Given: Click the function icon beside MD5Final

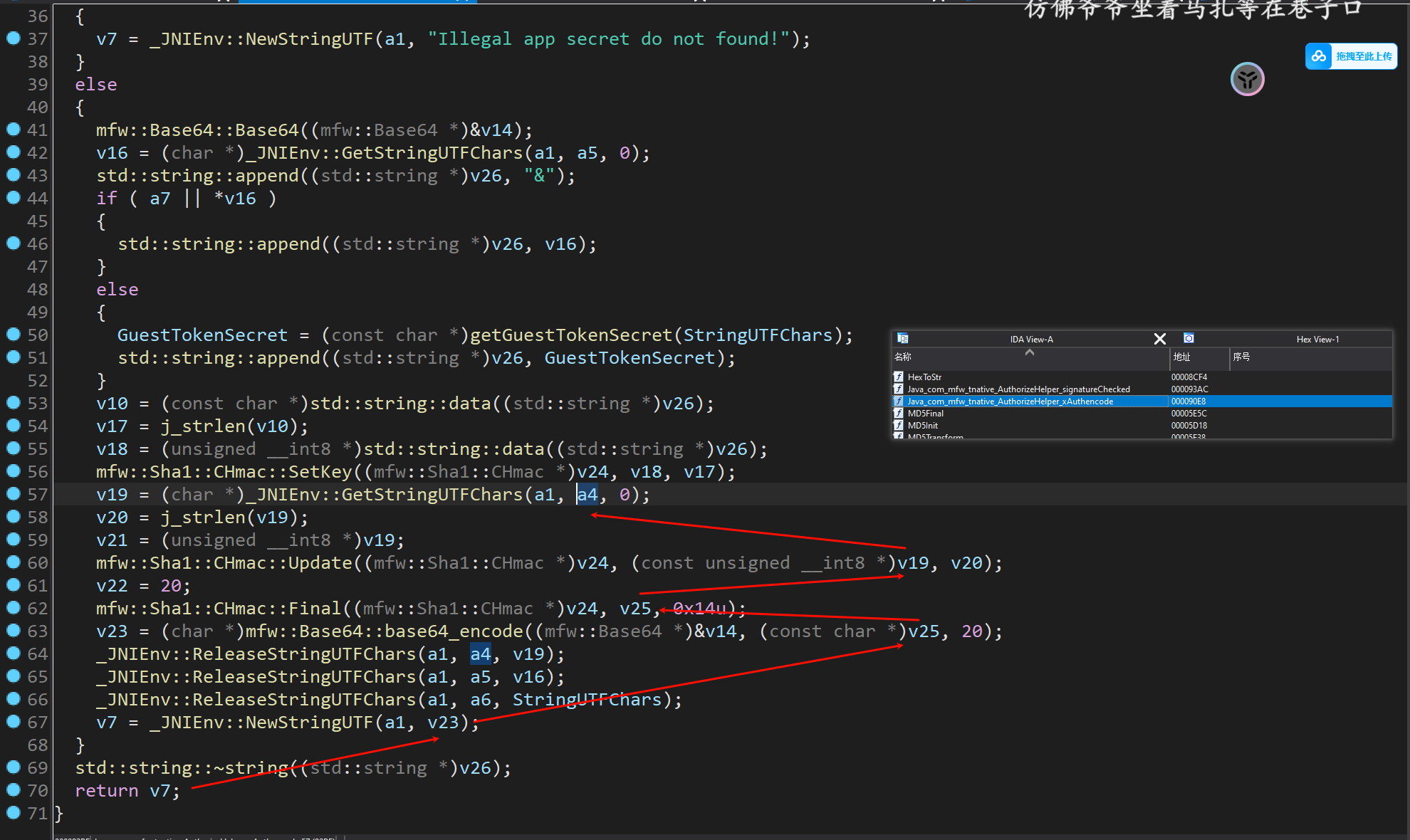Looking at the screenshot, I should pos(899,413).
